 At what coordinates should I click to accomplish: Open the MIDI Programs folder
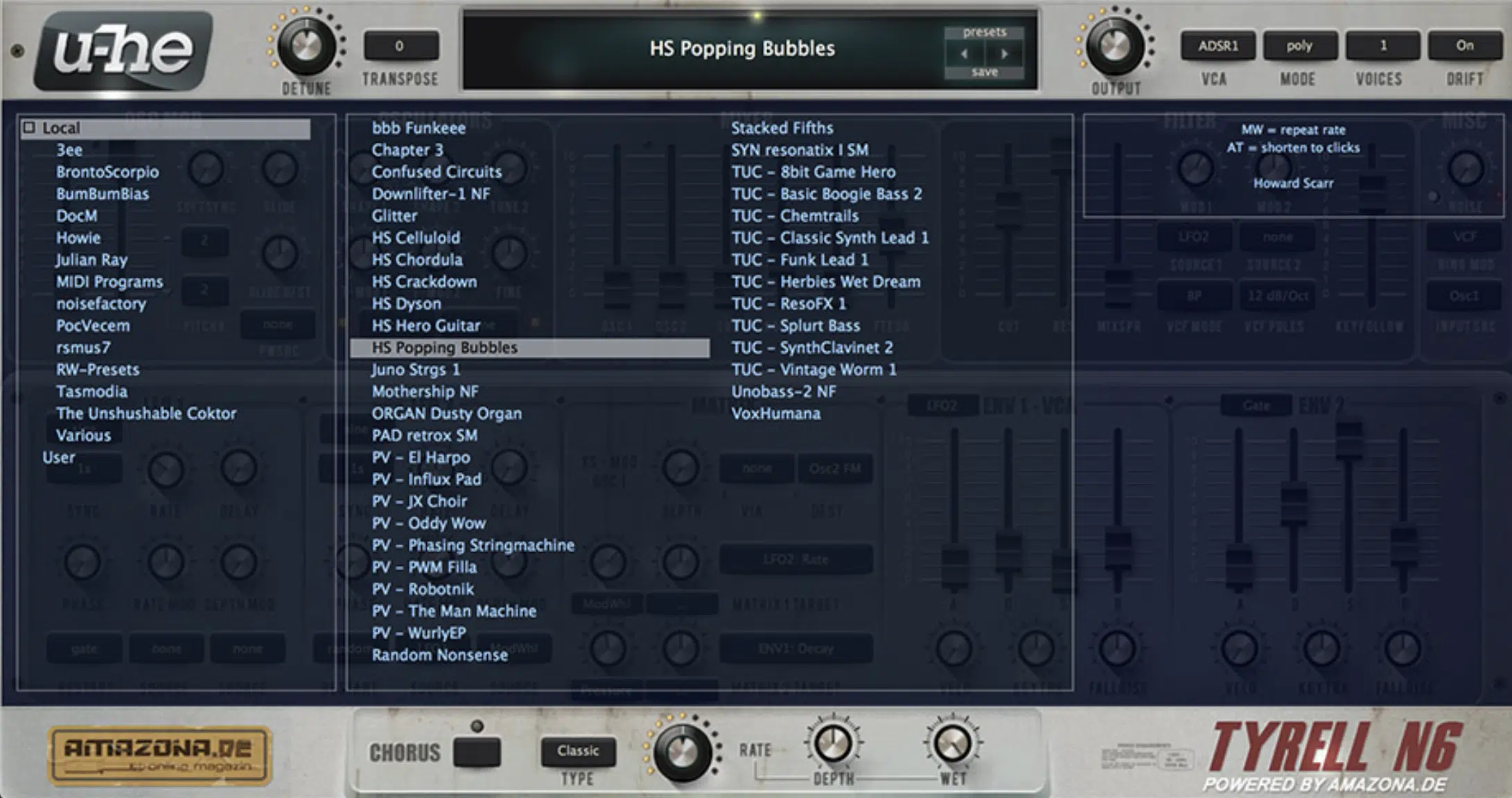[109, 282]
